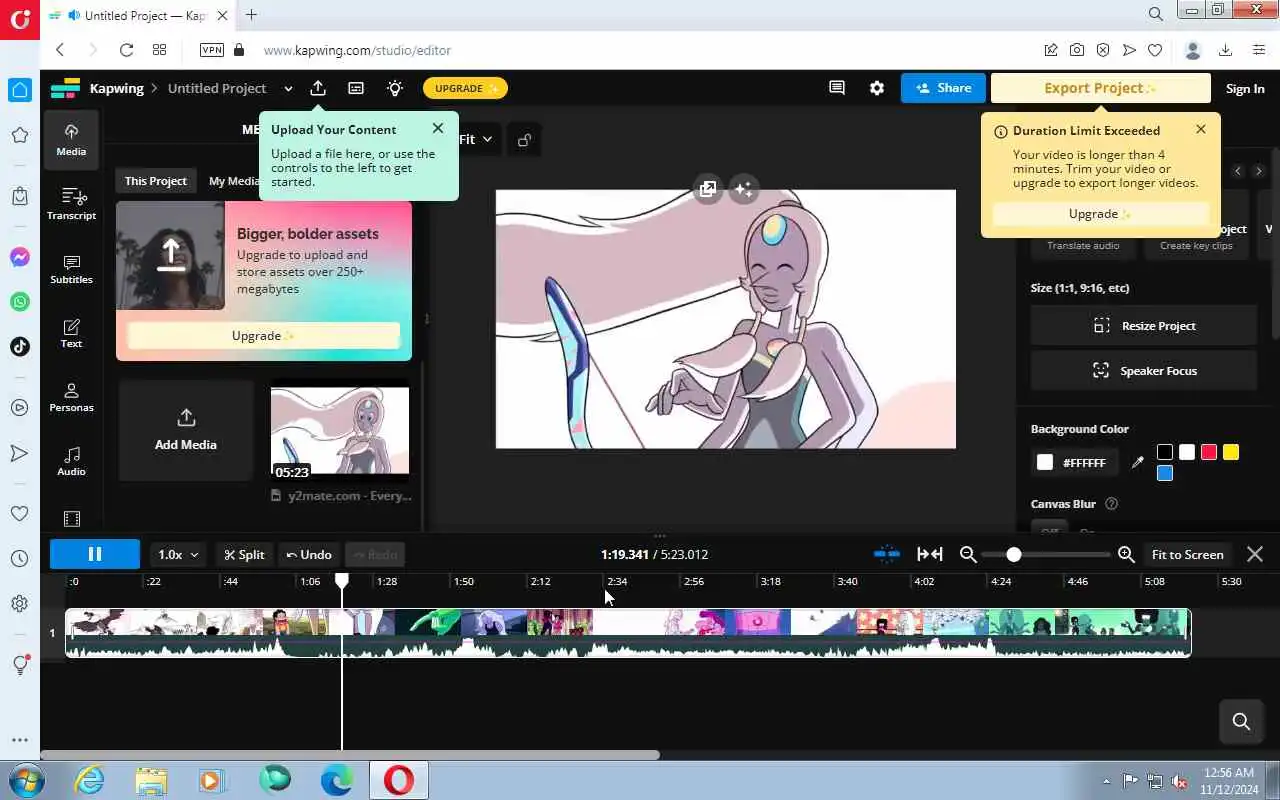This screenshot has width=1280, height=800.
Task: Click the magic sparkle icon above the canvas
Action: 744,189
